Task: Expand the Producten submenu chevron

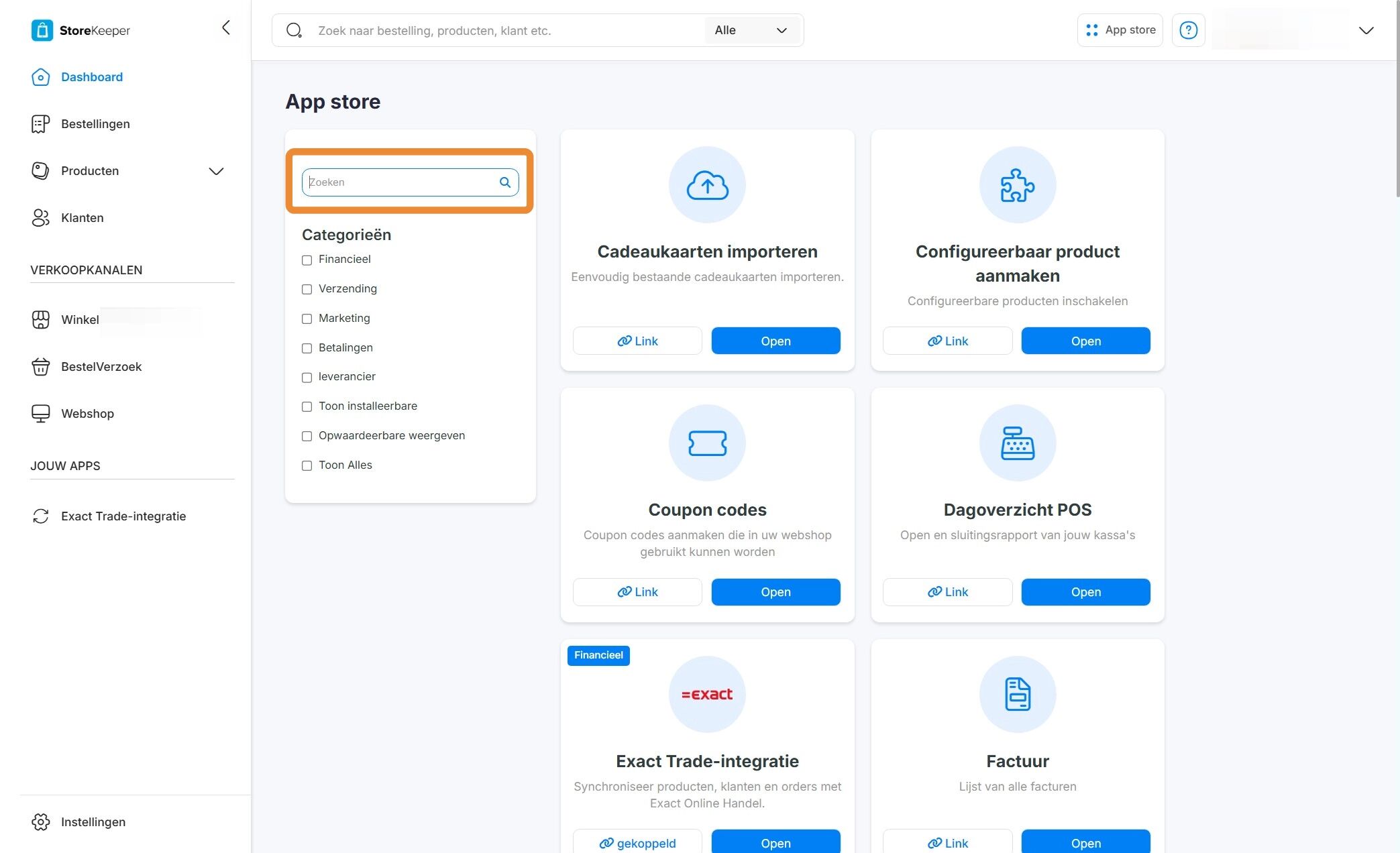Action: 216,171
